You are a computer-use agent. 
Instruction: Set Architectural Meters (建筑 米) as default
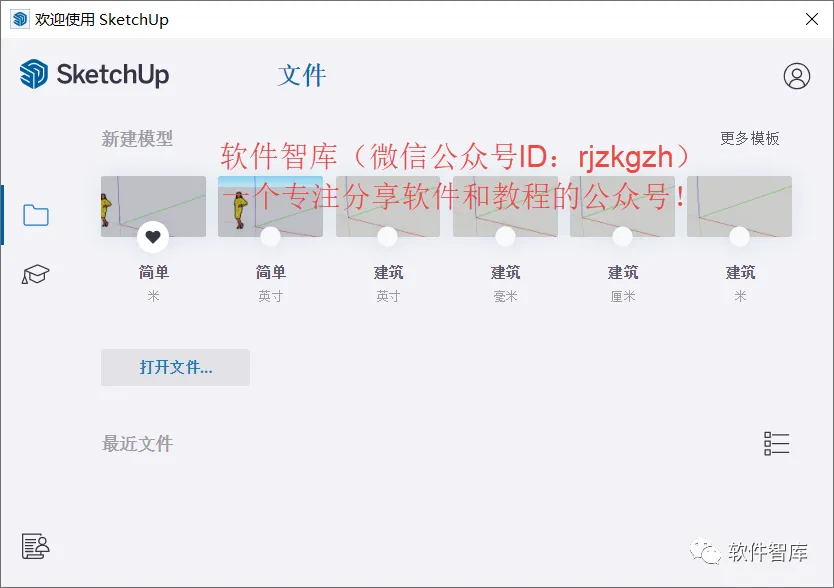pyautogui.click(x=739, y=236)
